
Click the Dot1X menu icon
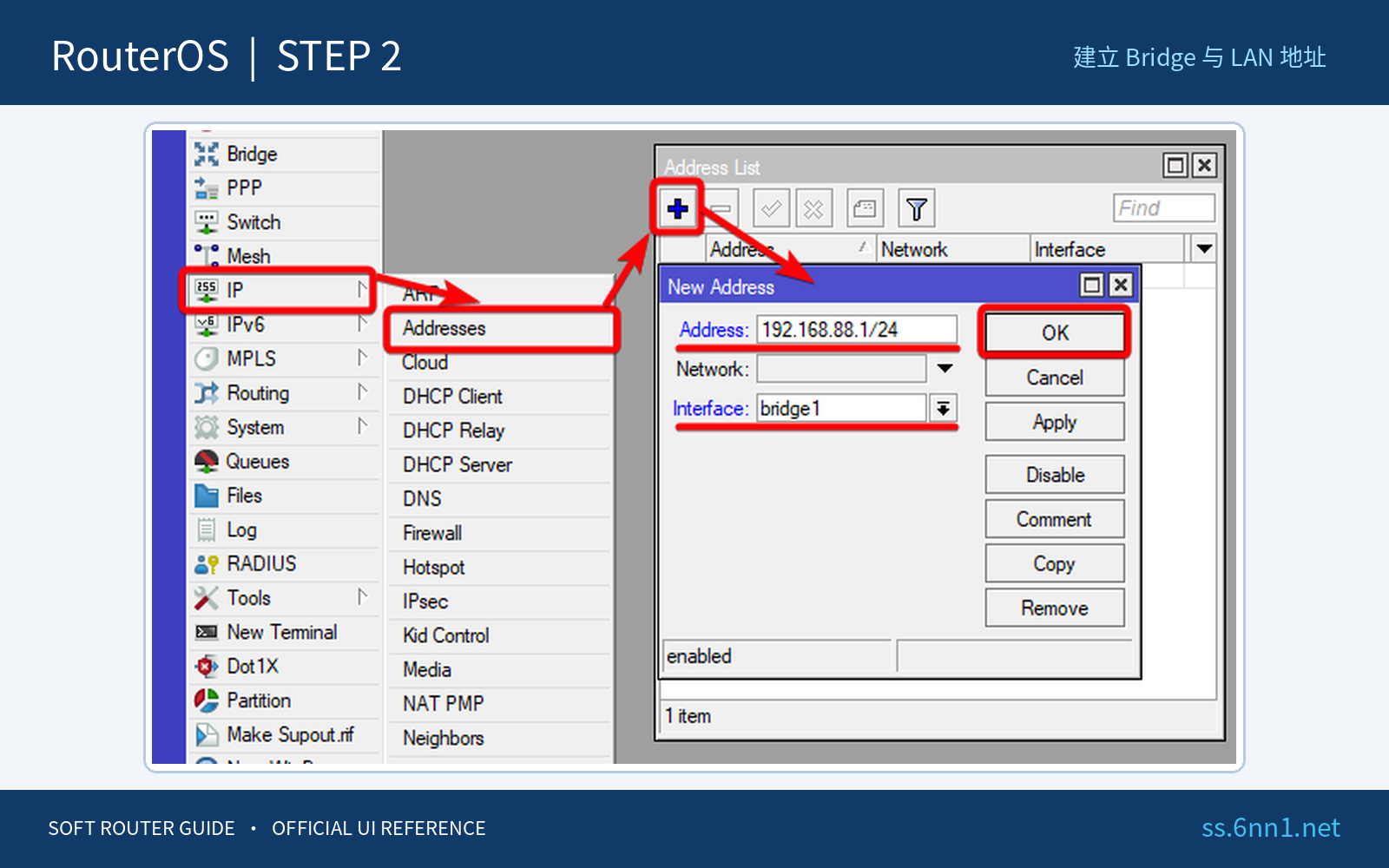(x=207, y=667)
